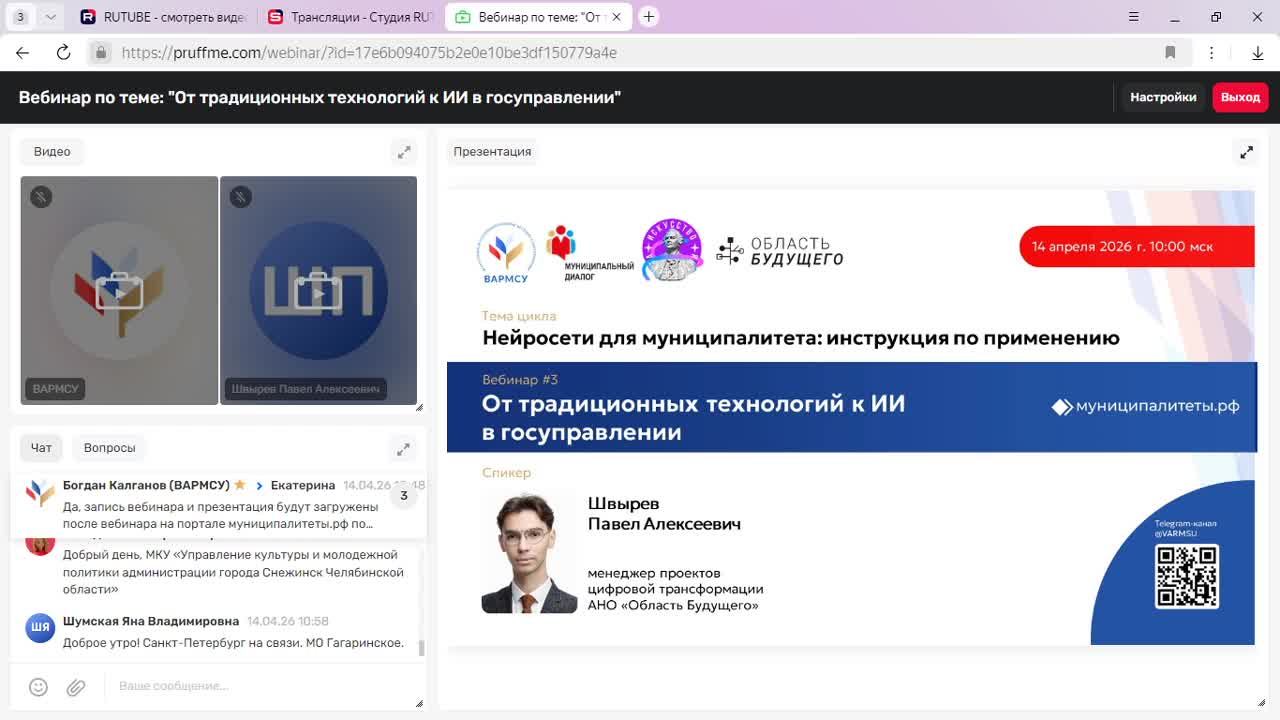This screenshot has width=1280, height=720.
Task: Leave webinar with the Выход button
Action: coord(1241,97)
